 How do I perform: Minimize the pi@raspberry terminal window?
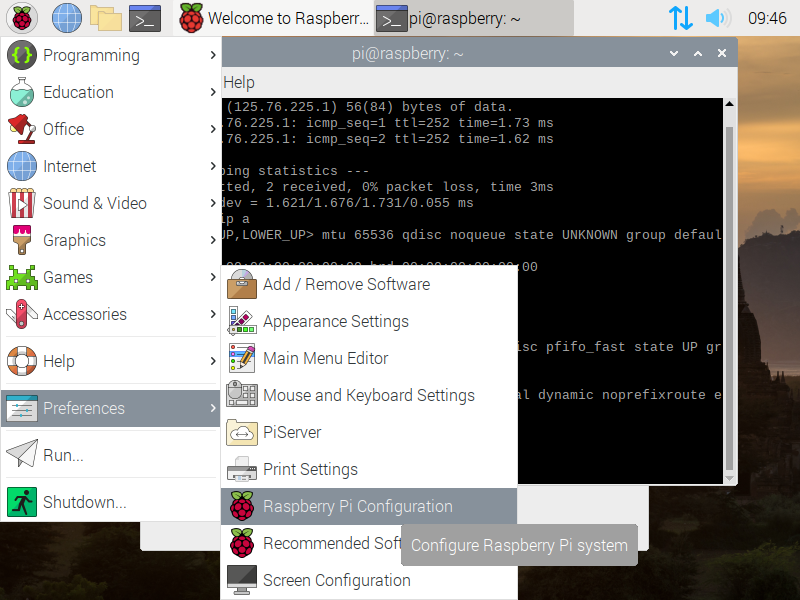click(x=674, y=53)
